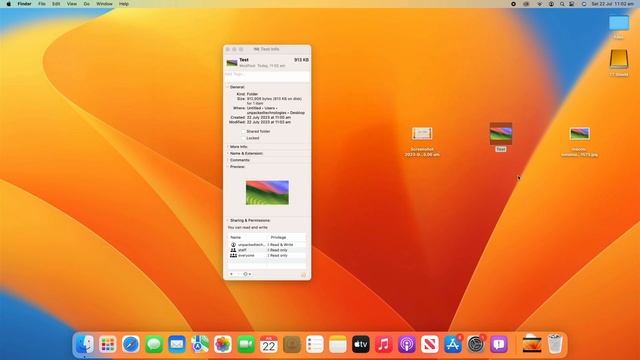Open FaceTime in the Dock
The width and height of the screenshot is (640, 360).
246,344
